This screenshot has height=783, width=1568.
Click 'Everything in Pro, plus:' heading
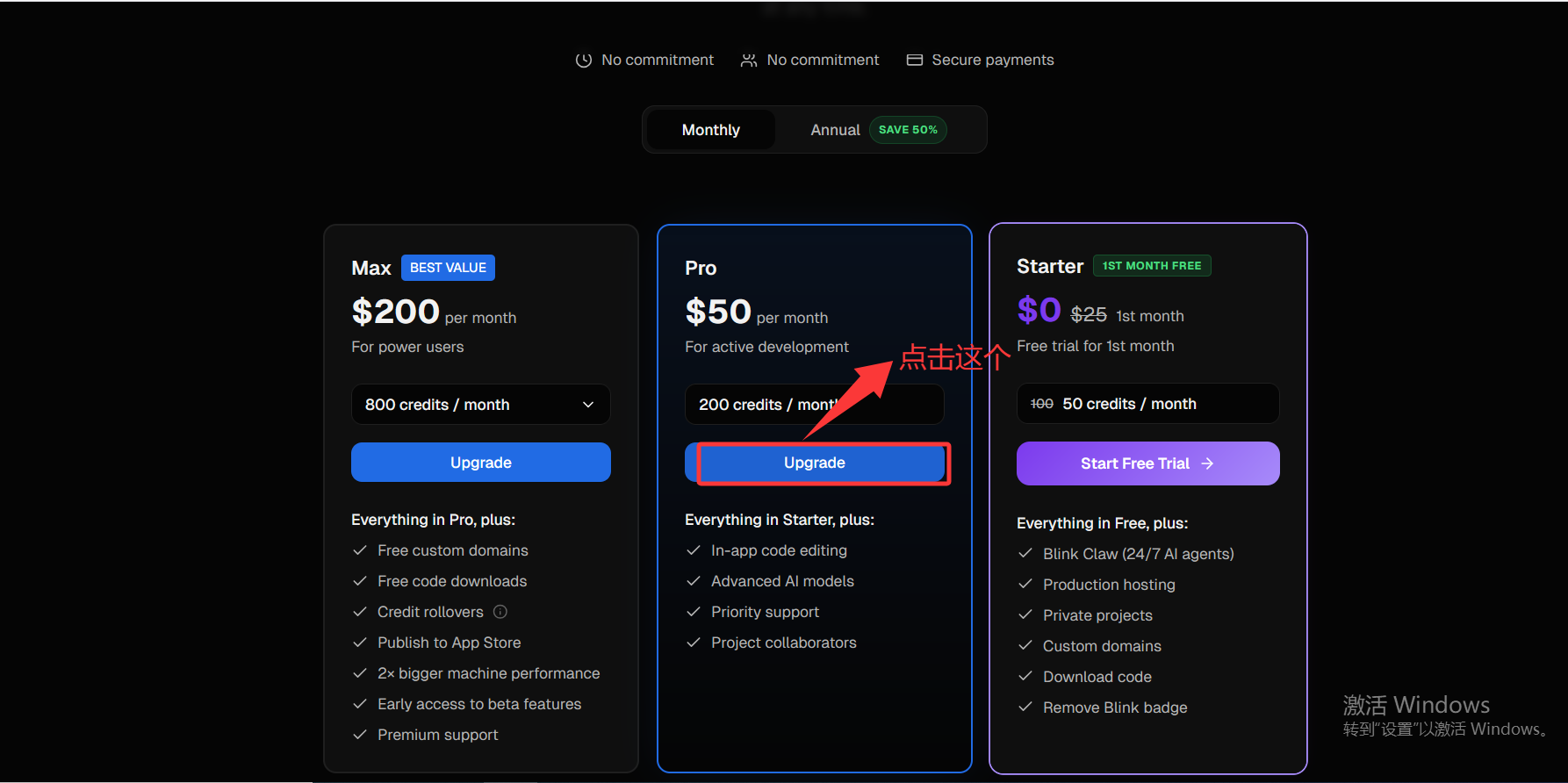[x=434, y=520]
